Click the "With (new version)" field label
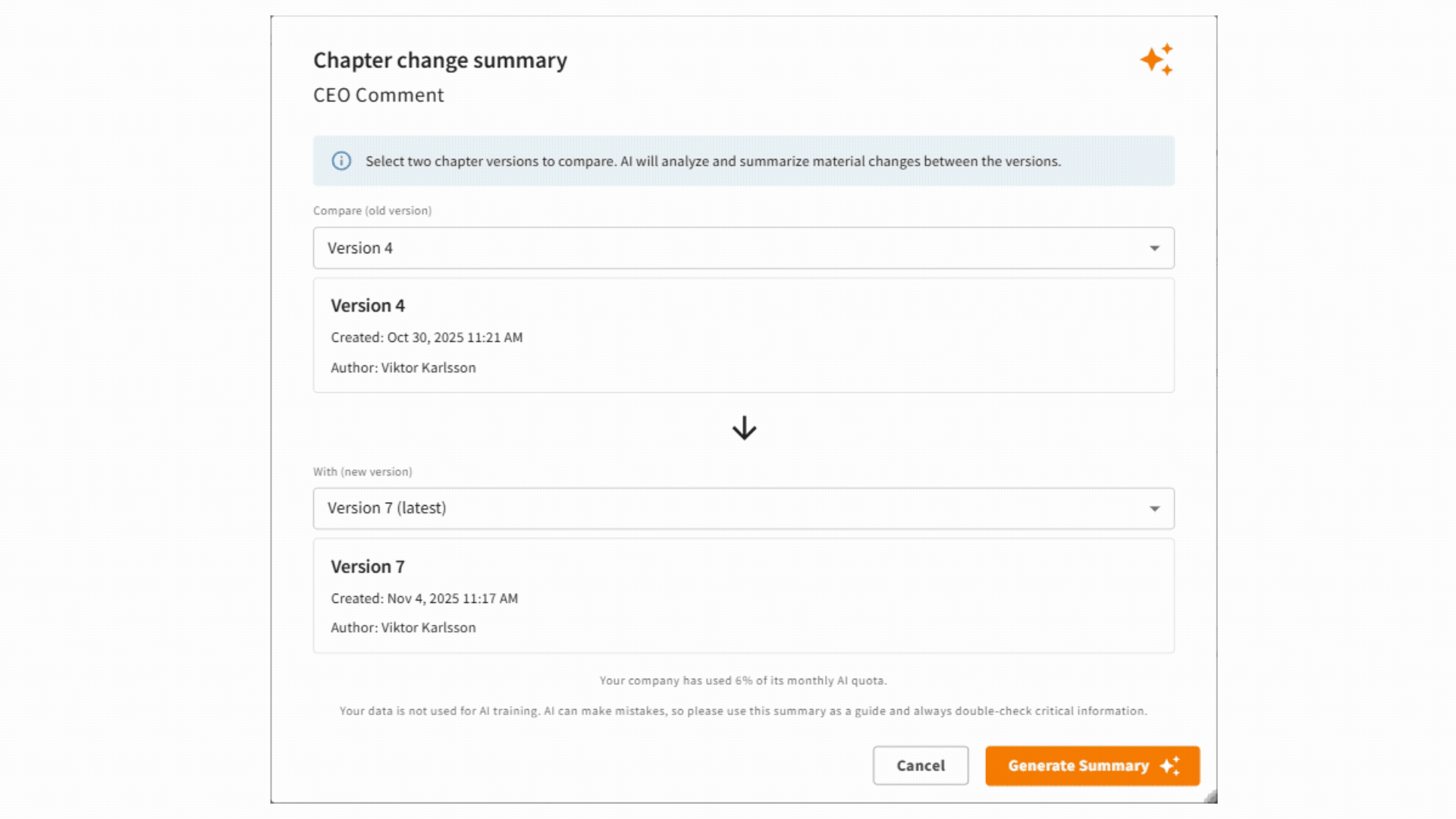This screenshot has height=819, width=1456. pyautogui.click(x=362, y=472)
